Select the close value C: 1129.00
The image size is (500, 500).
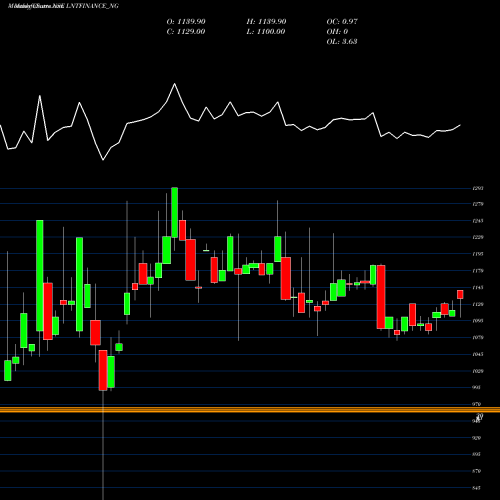point(186,32)
